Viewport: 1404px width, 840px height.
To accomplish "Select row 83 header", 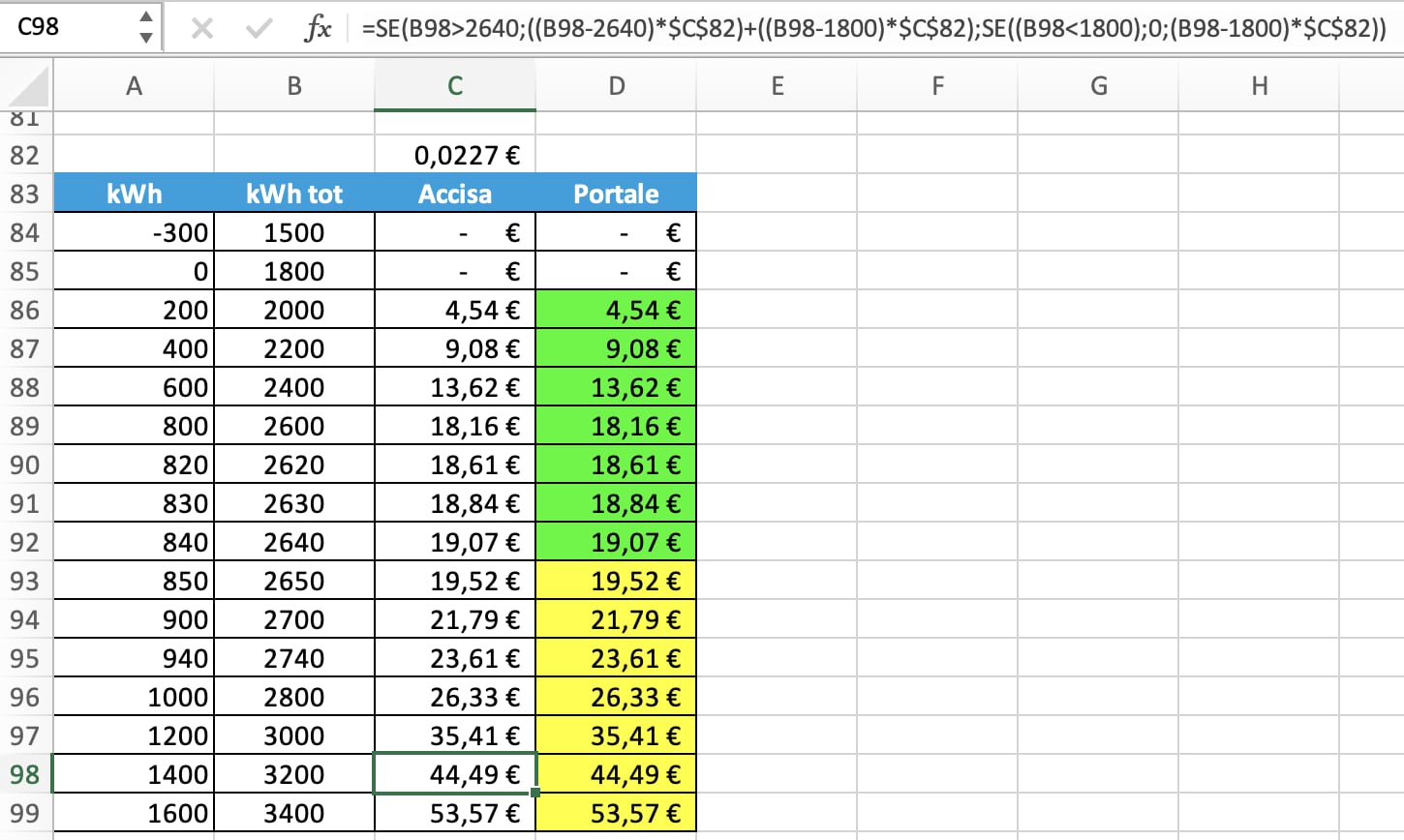I will [x=25, y=194].
